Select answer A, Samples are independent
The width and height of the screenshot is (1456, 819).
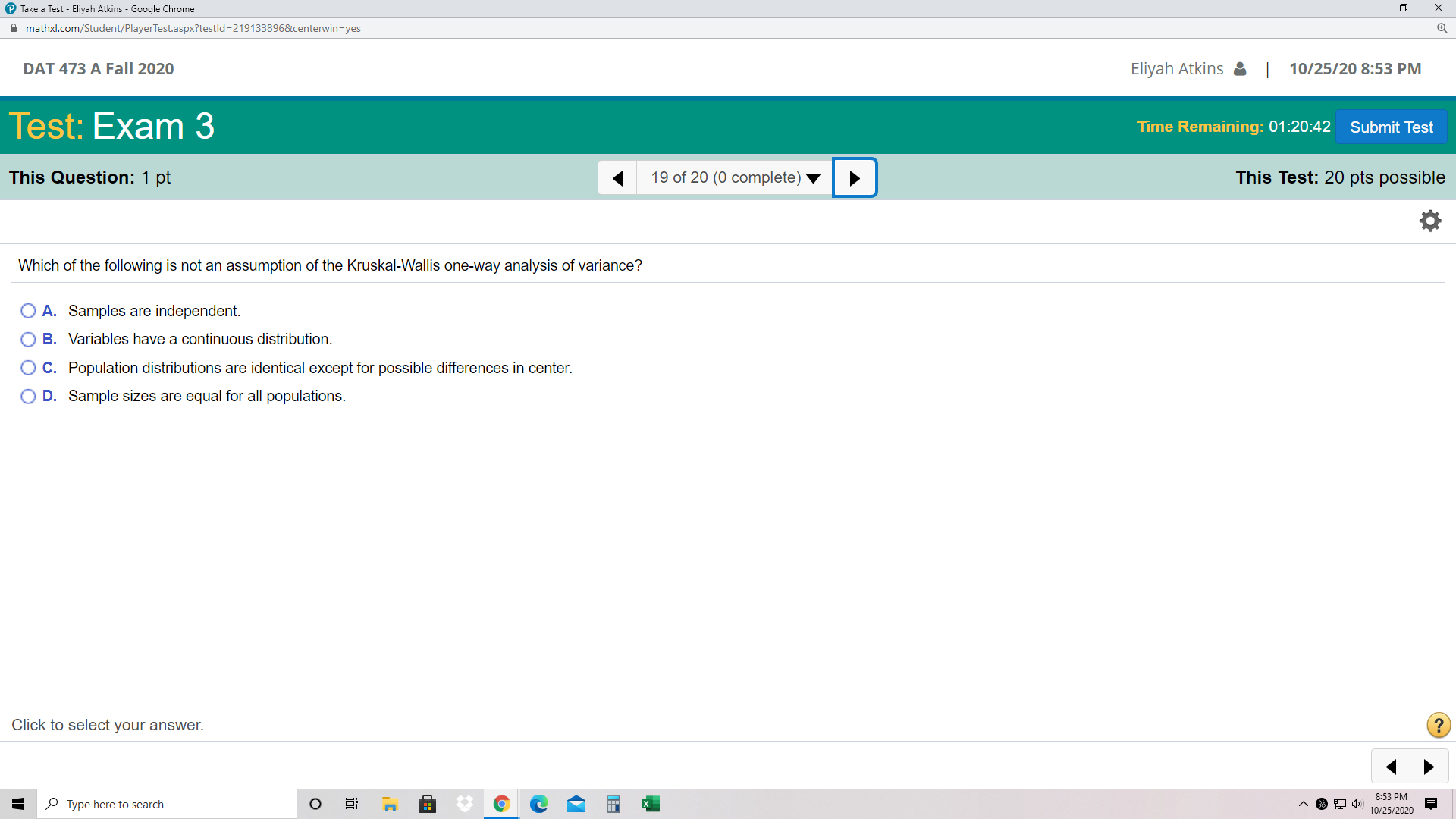tap(28, 310)
